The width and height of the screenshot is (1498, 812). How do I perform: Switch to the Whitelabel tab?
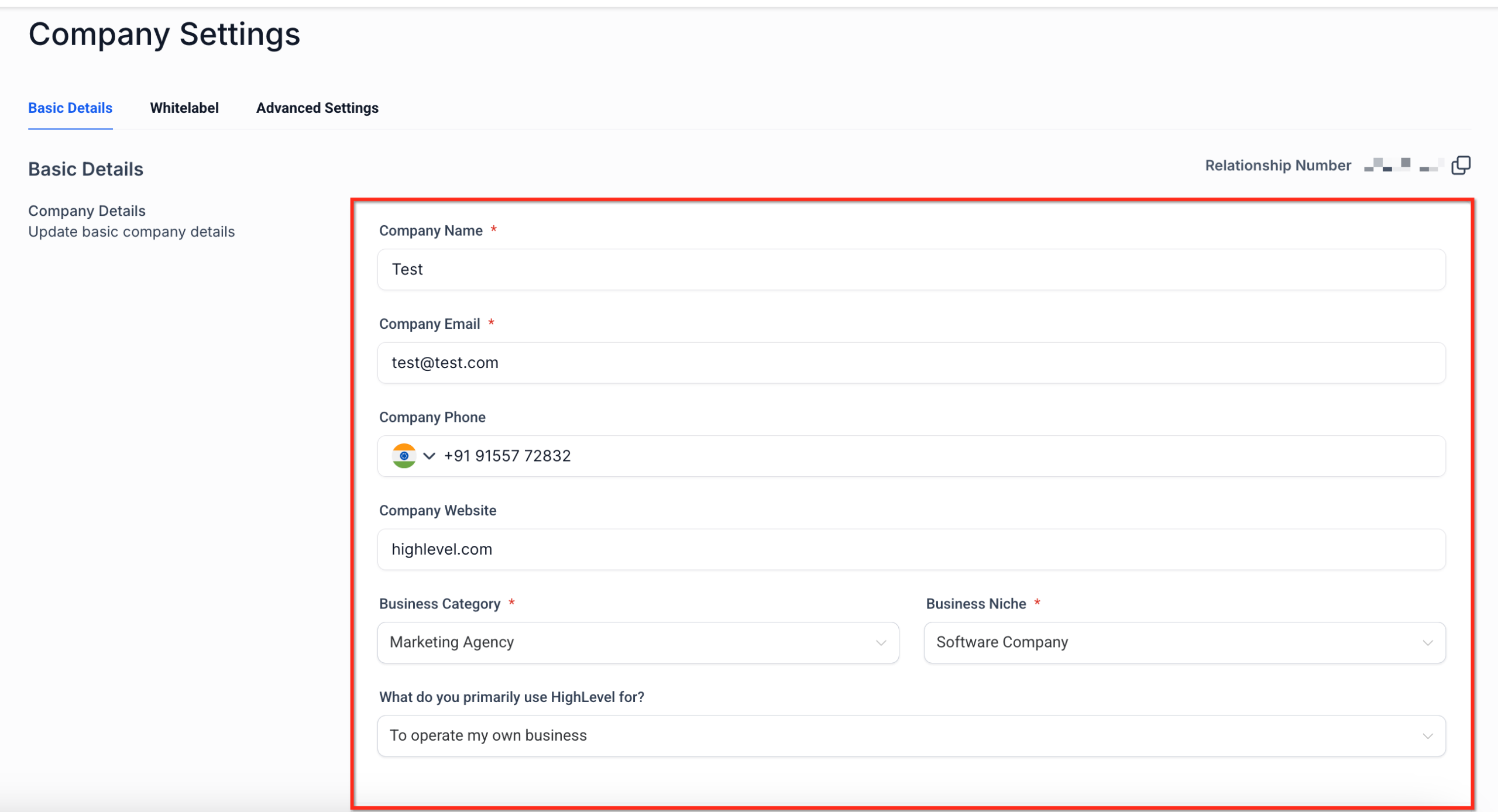[184, 108]
